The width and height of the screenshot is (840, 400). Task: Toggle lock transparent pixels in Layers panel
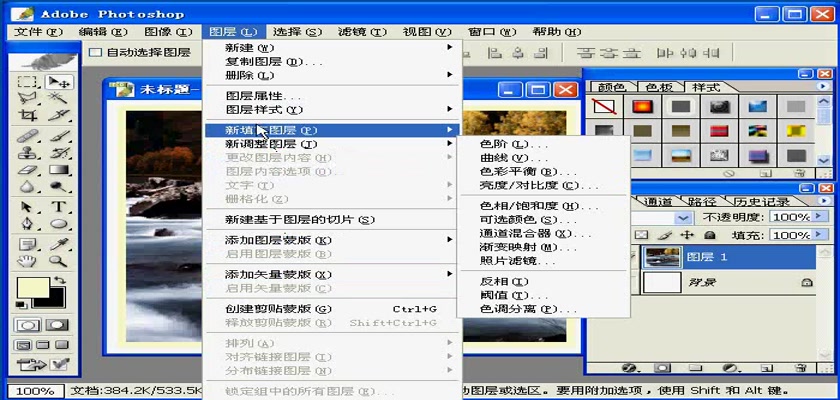[x=641, y=235]
